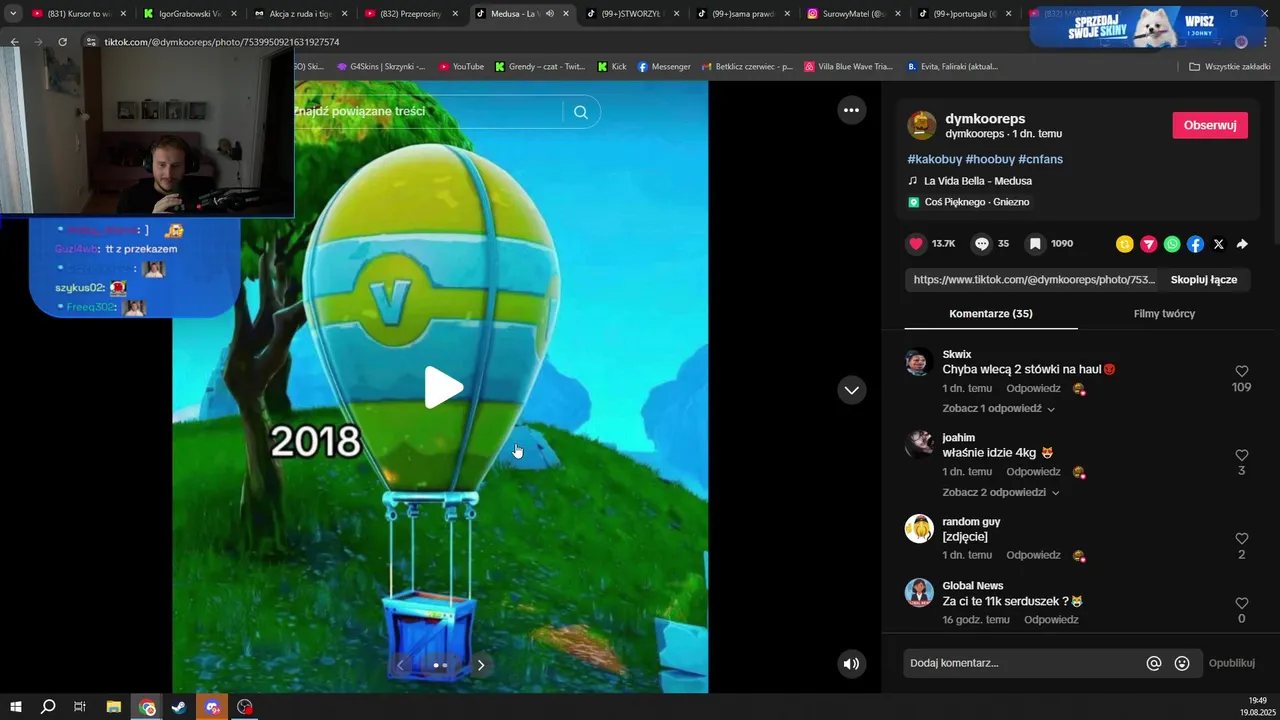Share the post to WhatsApp
The width and height of the screenshot is (1280, 720).
point(1172,244)
